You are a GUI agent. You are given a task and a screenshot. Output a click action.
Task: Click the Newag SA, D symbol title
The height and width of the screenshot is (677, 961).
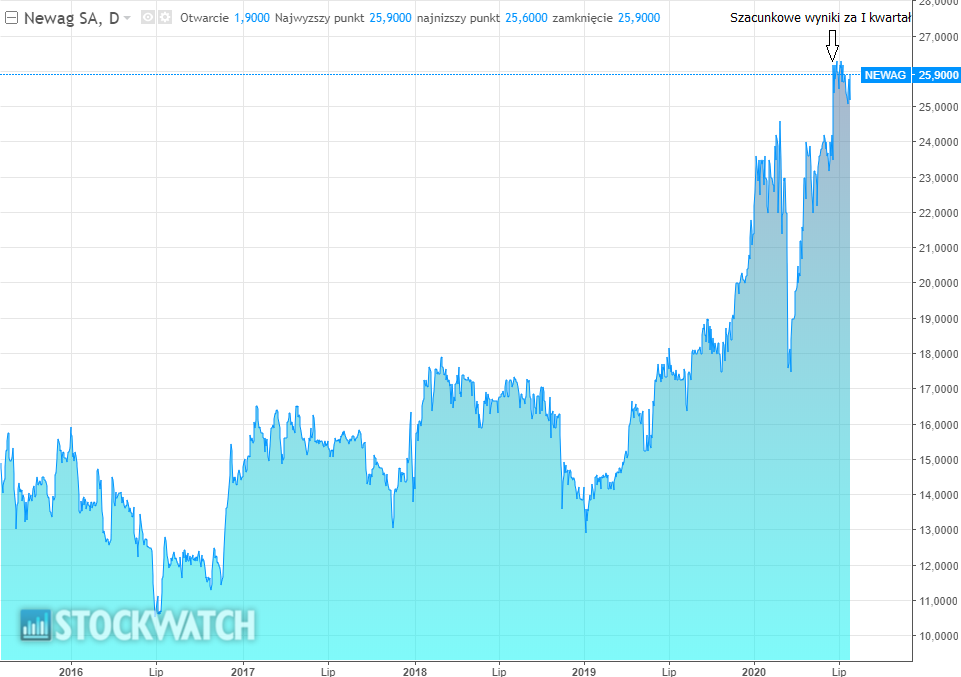click(71, 18)
